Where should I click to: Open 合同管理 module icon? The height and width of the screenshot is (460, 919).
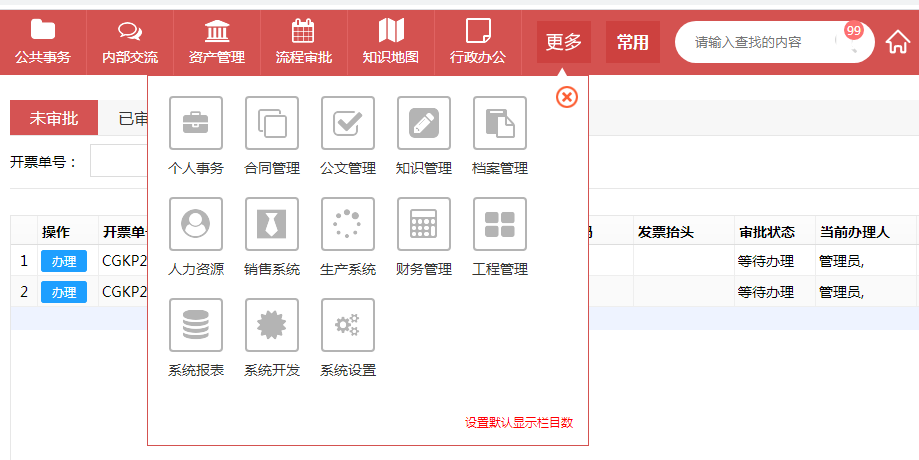click(x=272, y=124)
